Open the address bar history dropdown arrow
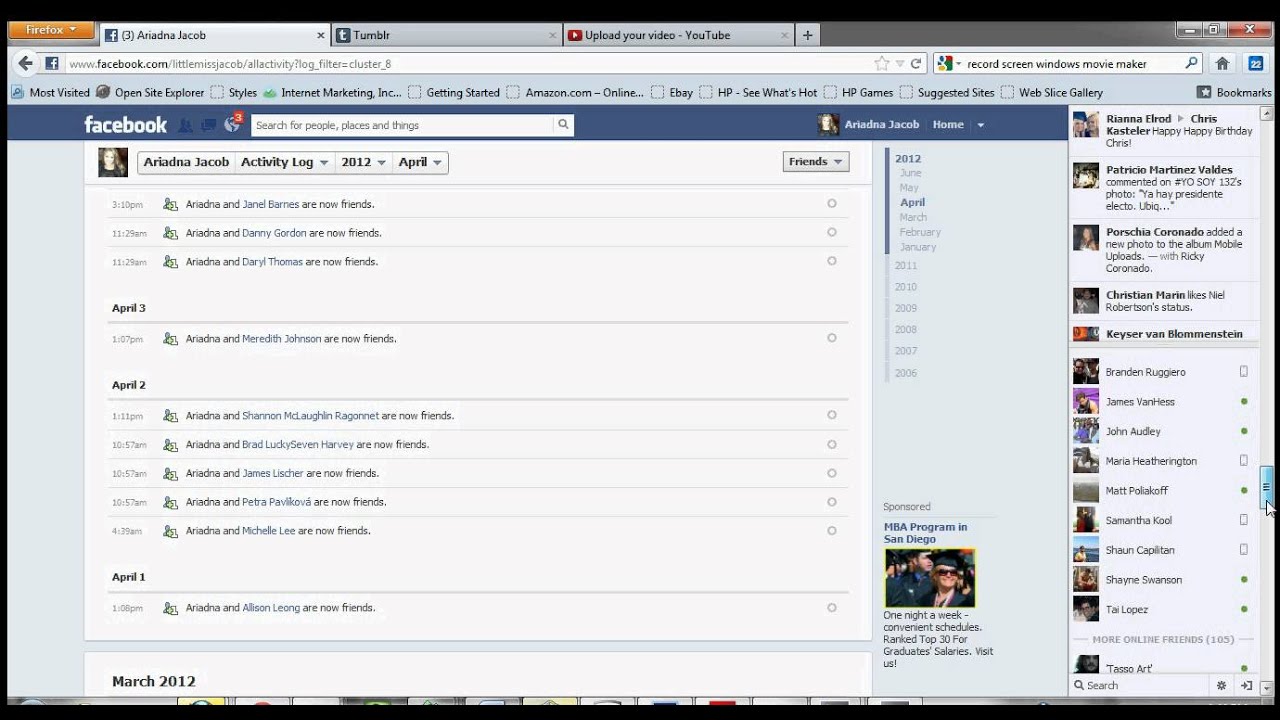 900,63
